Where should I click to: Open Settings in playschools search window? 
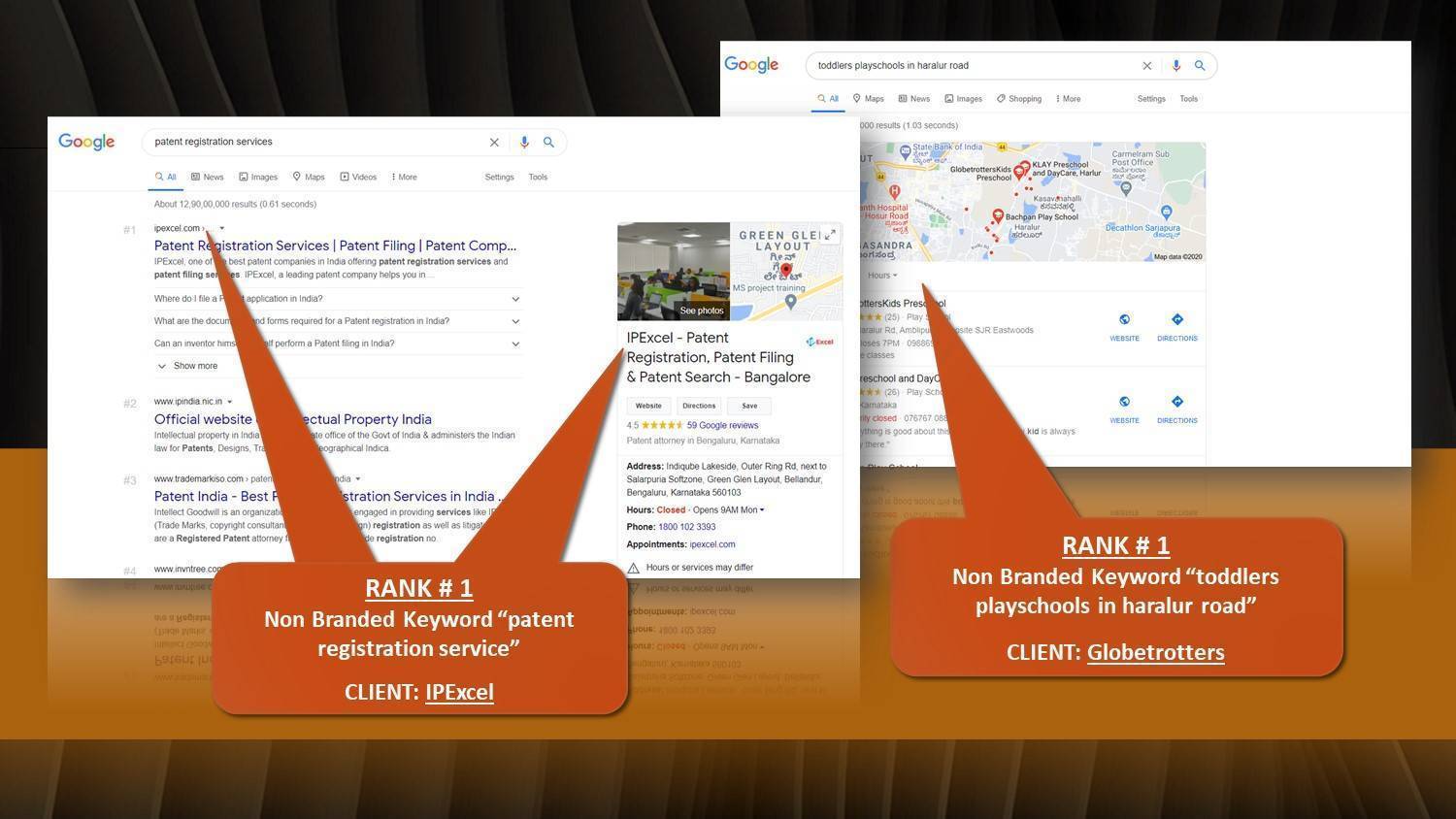(1151, 98)
